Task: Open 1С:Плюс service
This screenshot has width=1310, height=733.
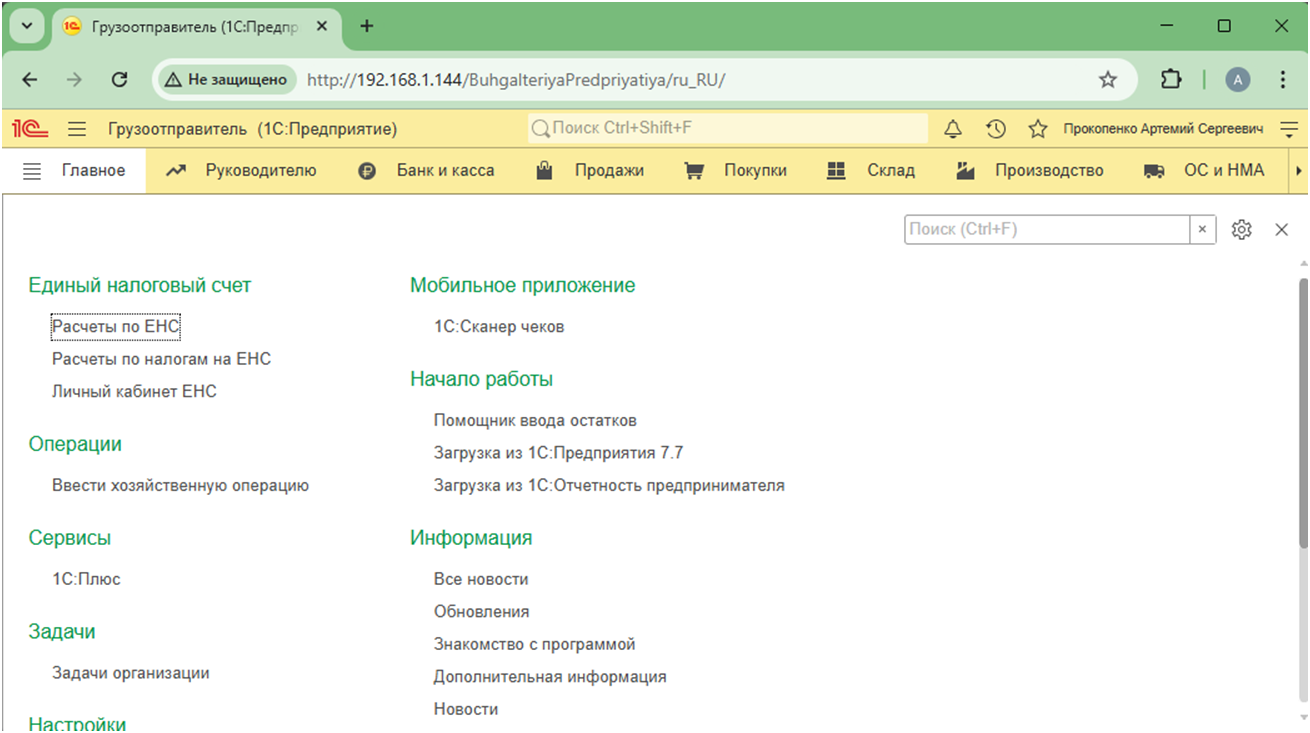Action: pos(86,579)
